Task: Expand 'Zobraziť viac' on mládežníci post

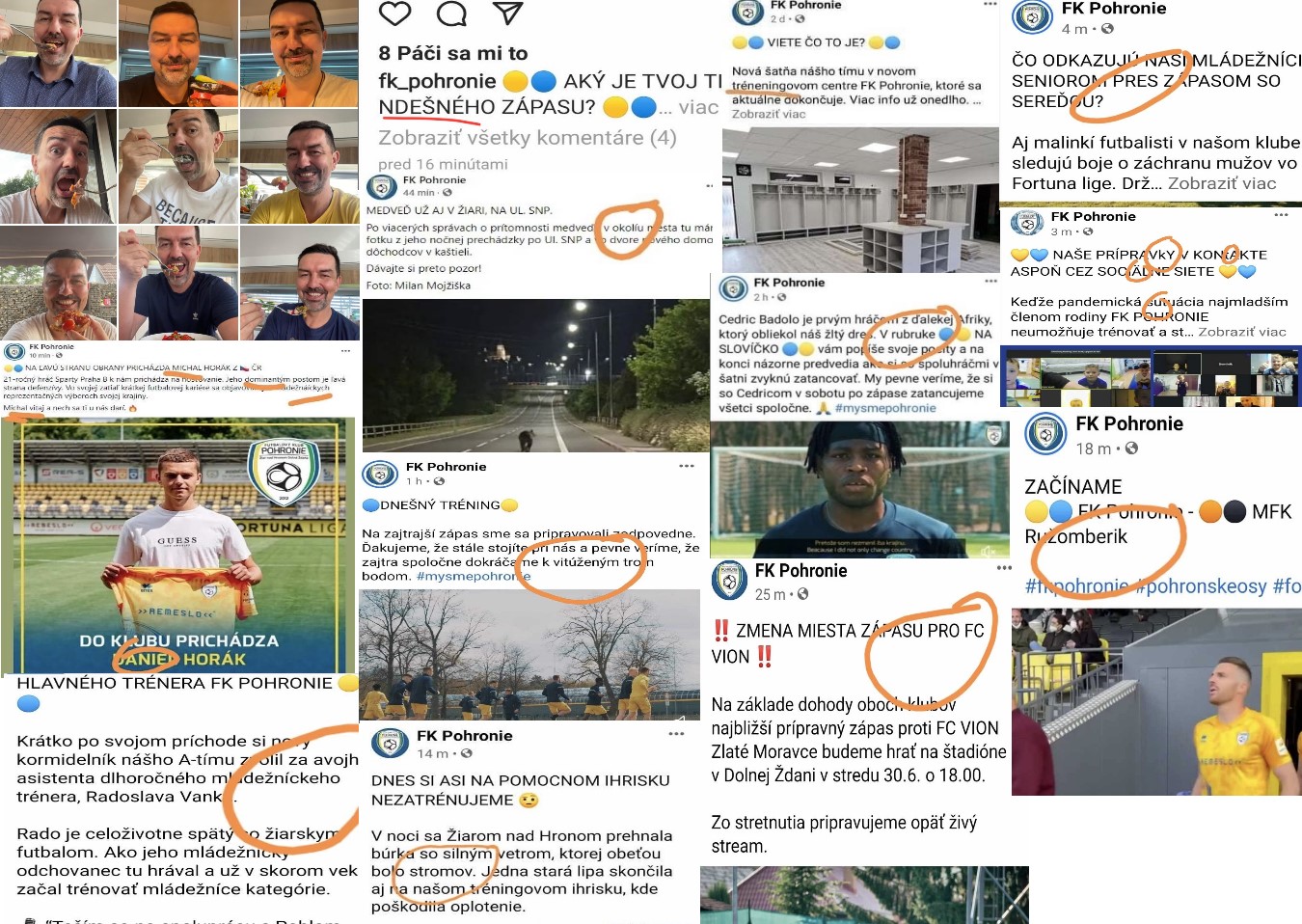Action: pyautogui.click(x=1222, y=183)
